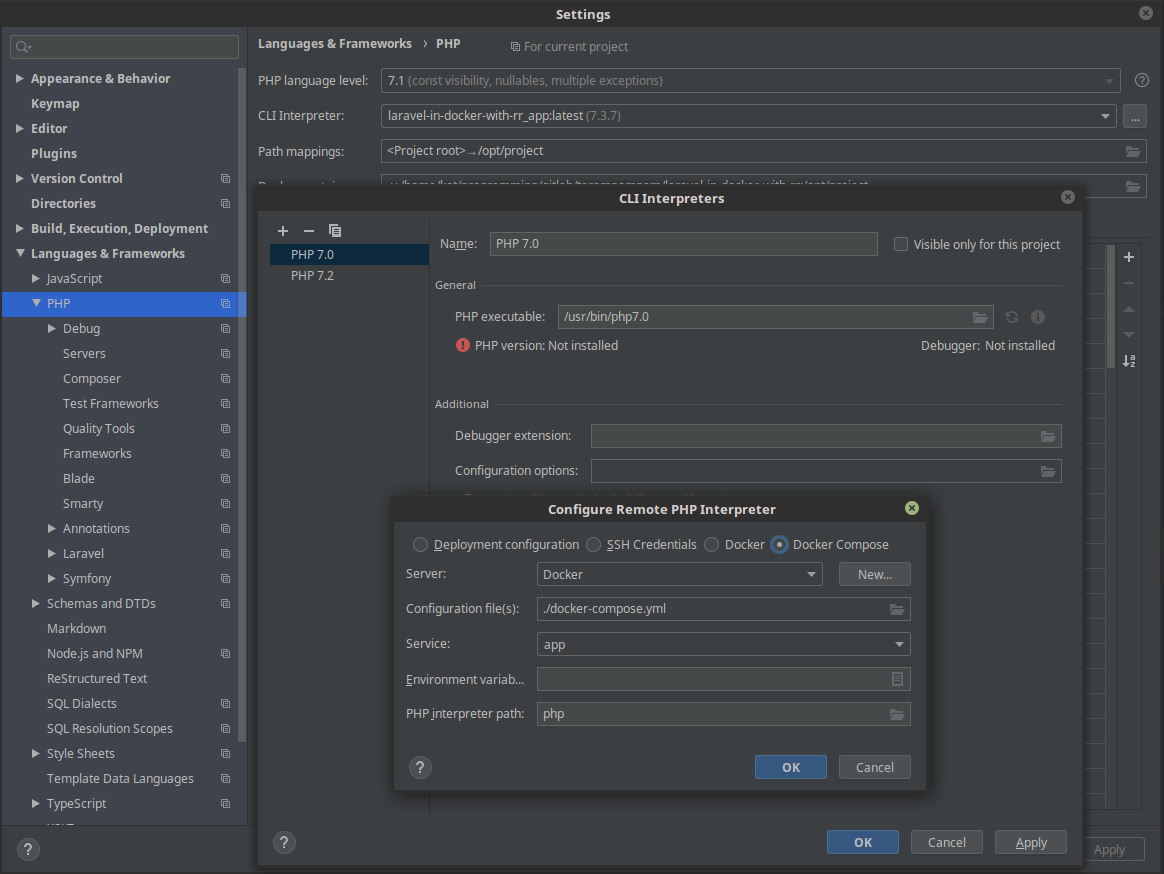The image size is (1164, 874).
Task: Browse for PHP interpreter path
Action: [897, 714]
